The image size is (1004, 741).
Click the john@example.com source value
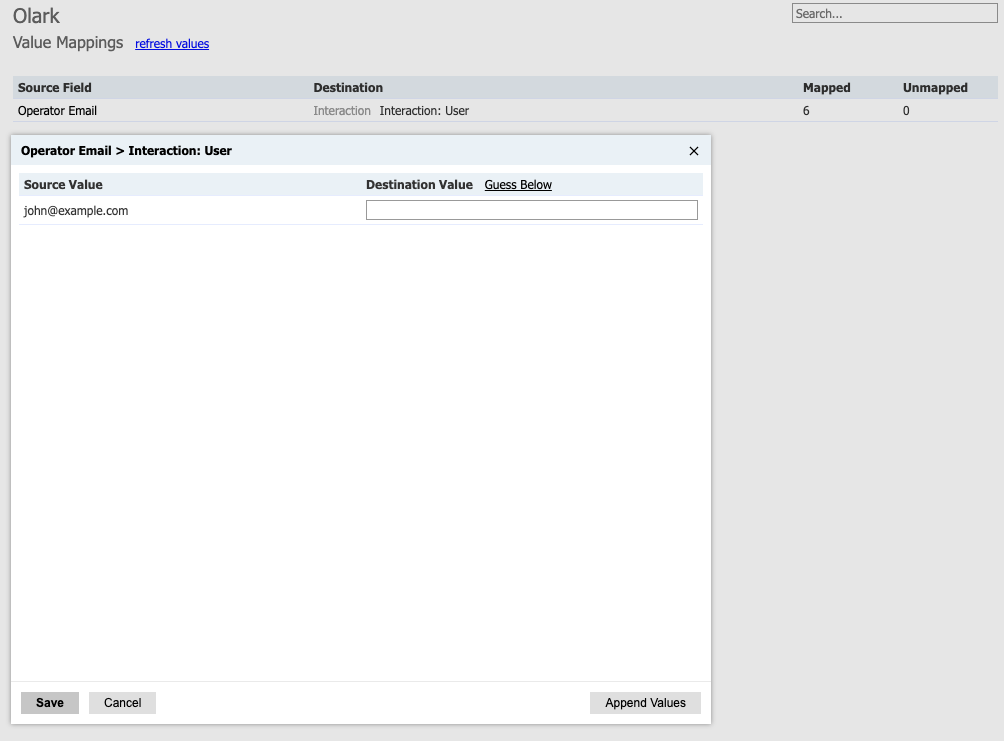[x=74, y=211]
